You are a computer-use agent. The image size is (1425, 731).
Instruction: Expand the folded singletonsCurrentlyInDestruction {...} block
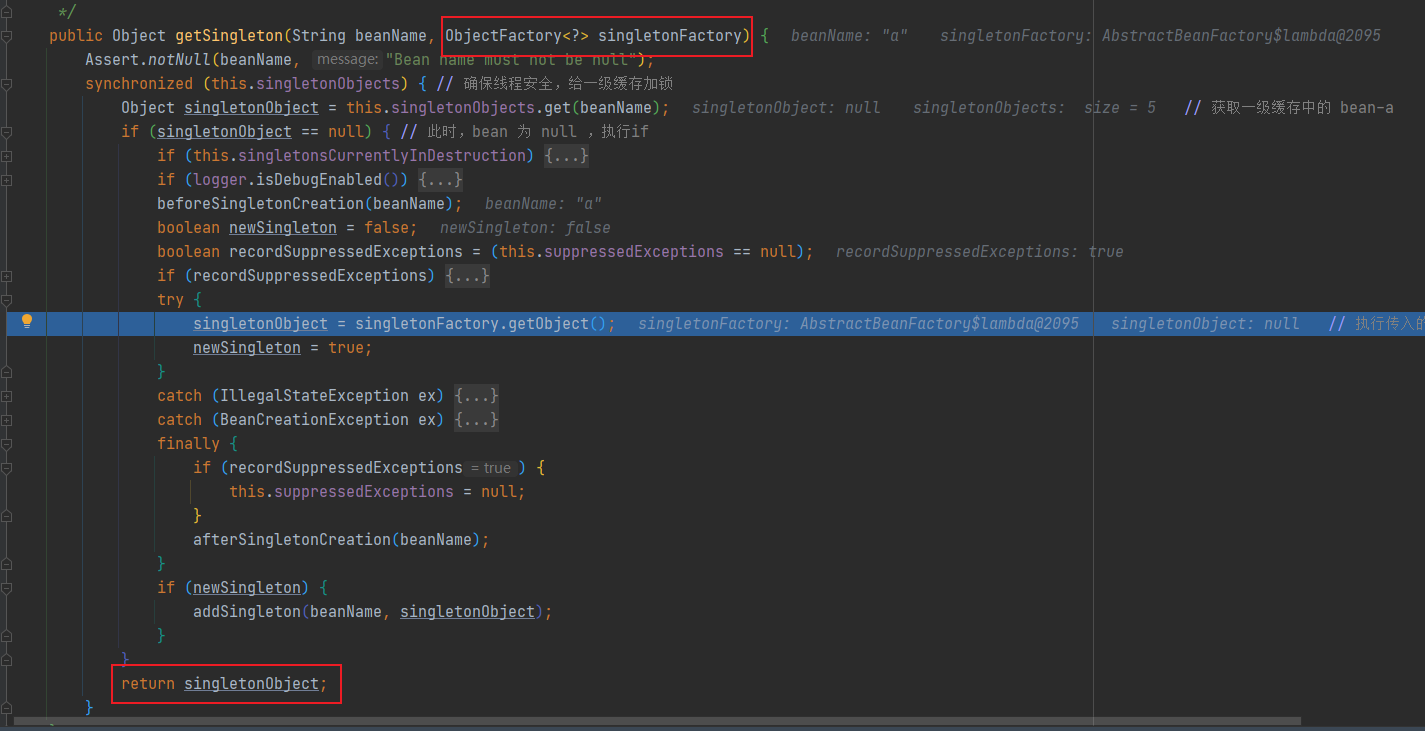coord(567,156)
